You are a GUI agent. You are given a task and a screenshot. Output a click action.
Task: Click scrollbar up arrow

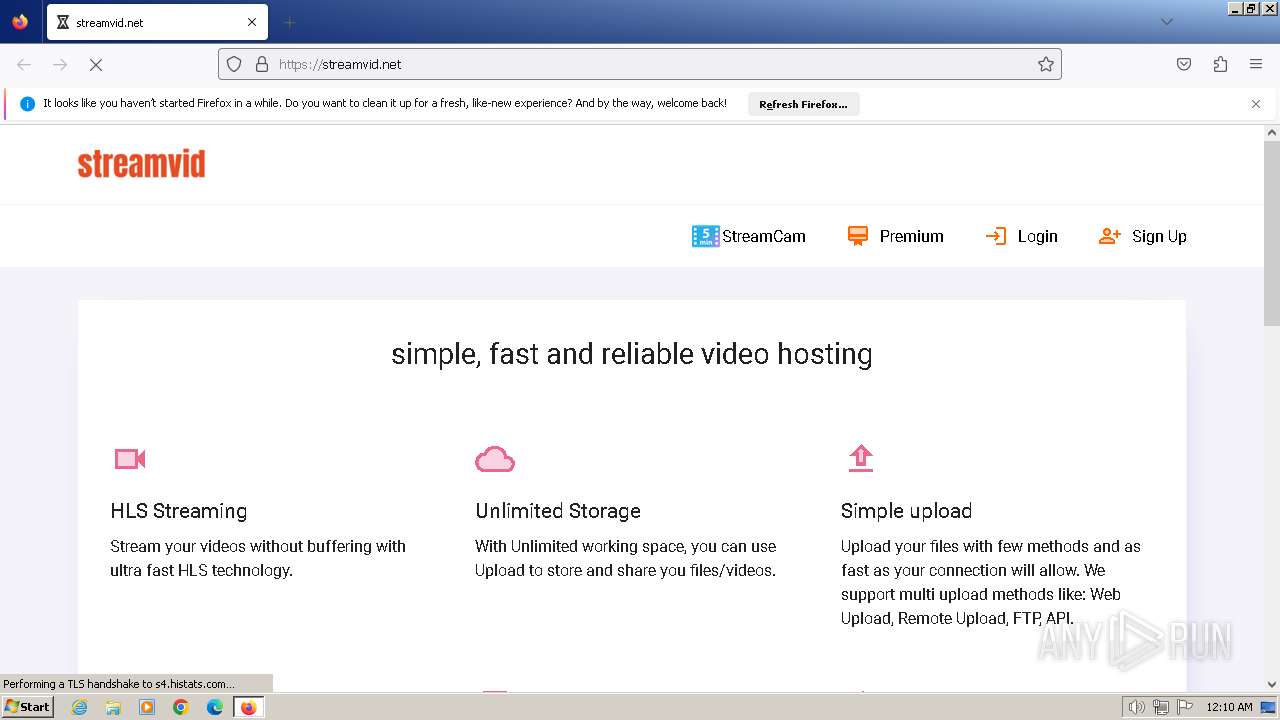pos(1272,132)
